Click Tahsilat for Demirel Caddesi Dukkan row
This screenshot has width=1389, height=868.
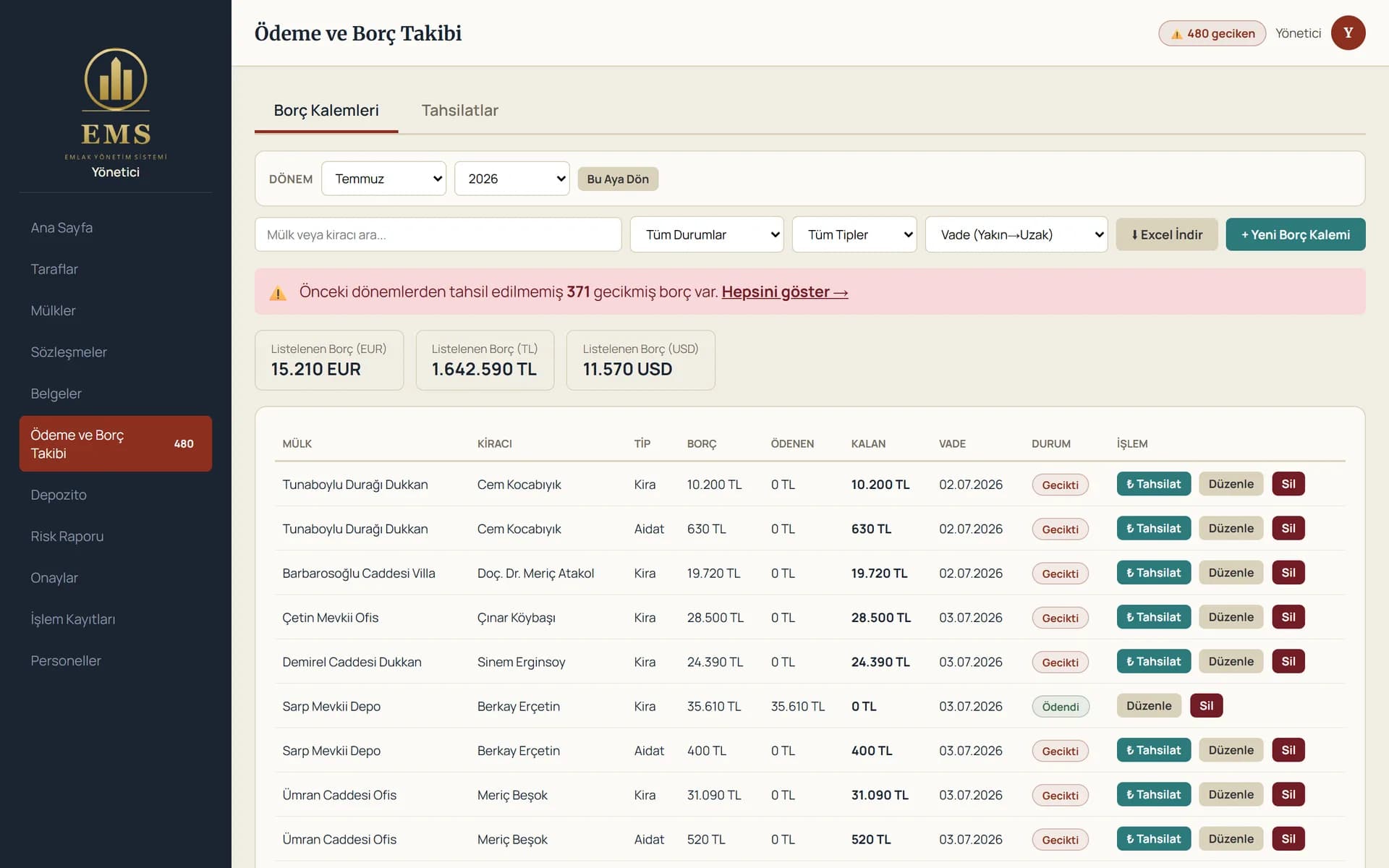tap(1154, 661)
